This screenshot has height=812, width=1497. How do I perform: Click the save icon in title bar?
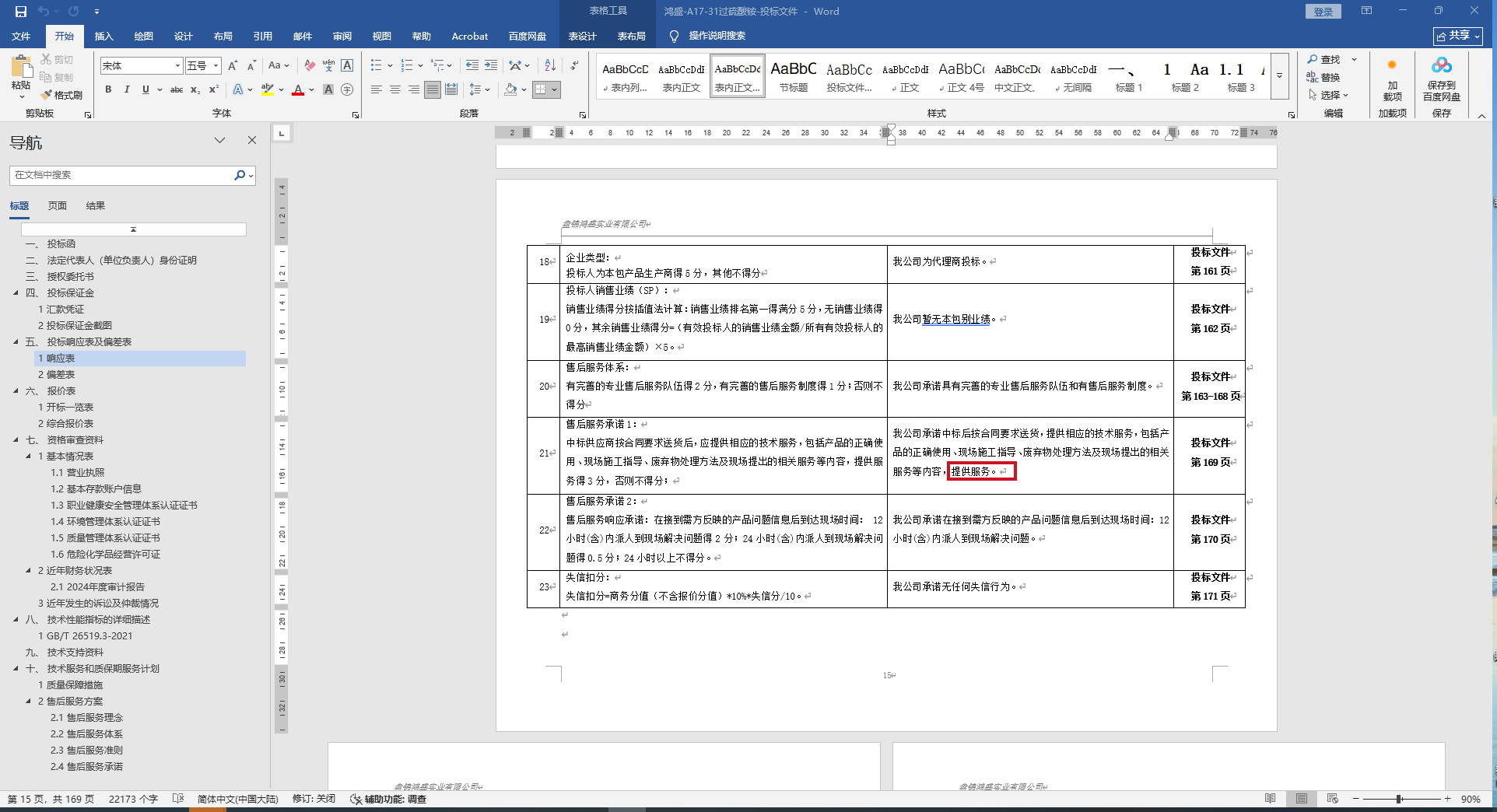21,12
